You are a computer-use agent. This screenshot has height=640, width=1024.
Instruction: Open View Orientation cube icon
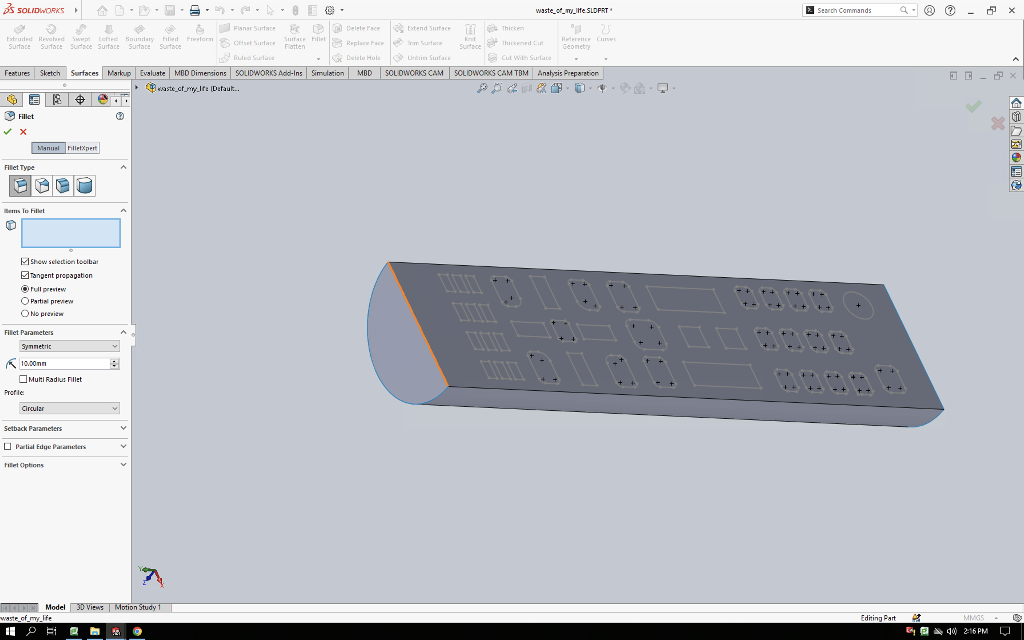click(x=556, y=88)
